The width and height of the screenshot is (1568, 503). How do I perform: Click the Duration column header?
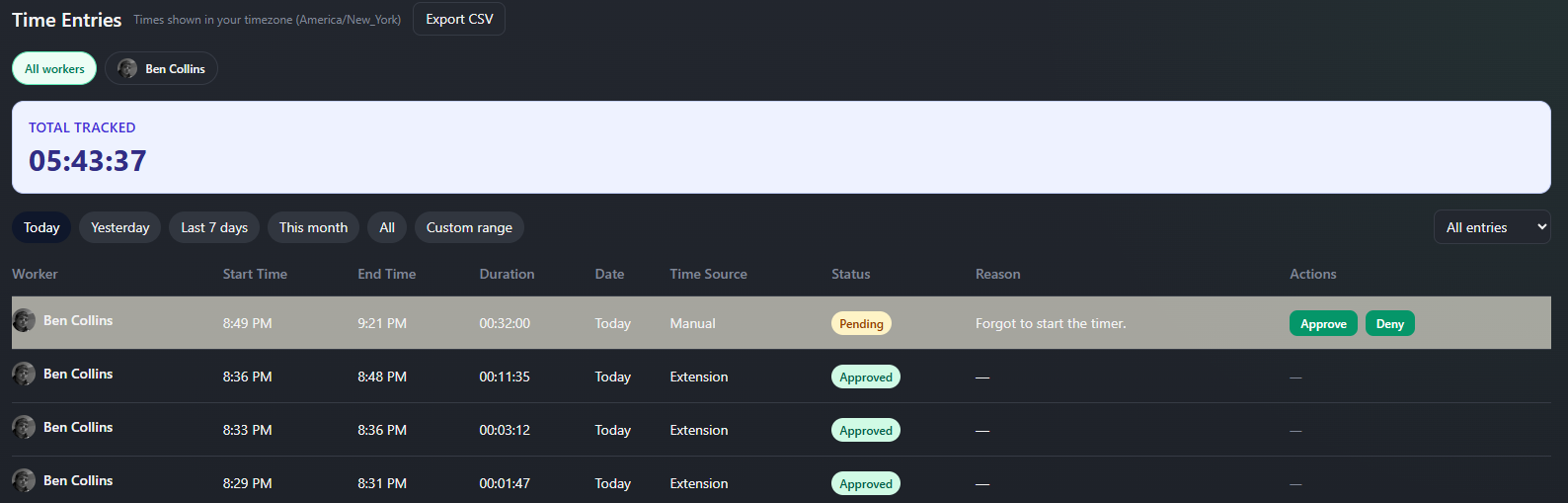coord(507,274)
